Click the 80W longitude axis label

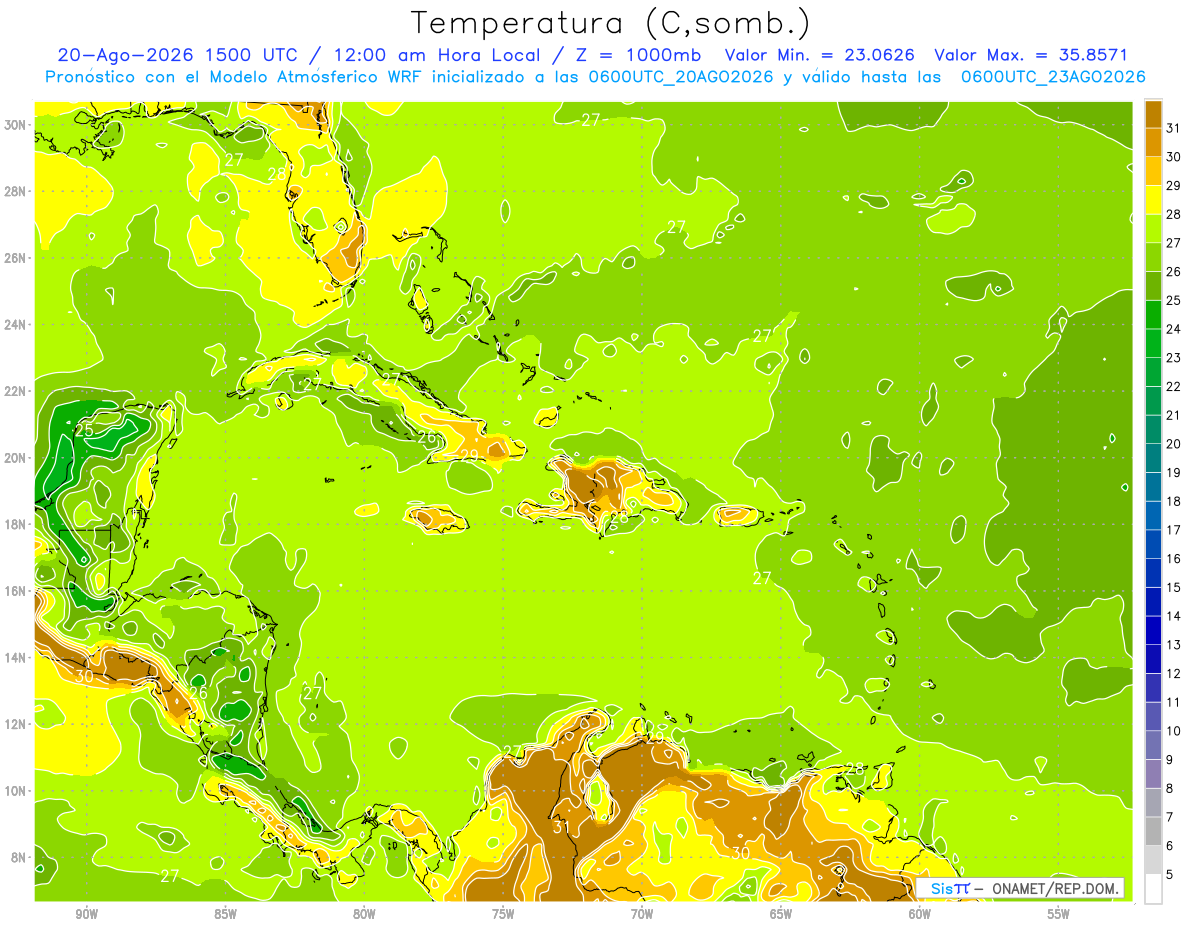(365, 914)
